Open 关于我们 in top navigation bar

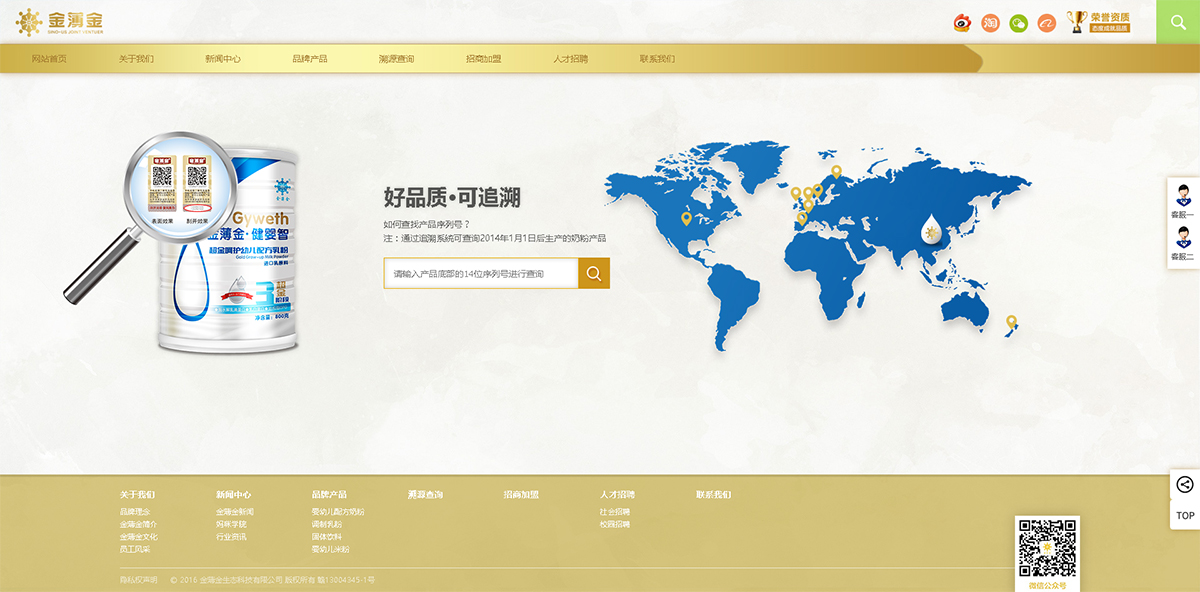[136, 59]
